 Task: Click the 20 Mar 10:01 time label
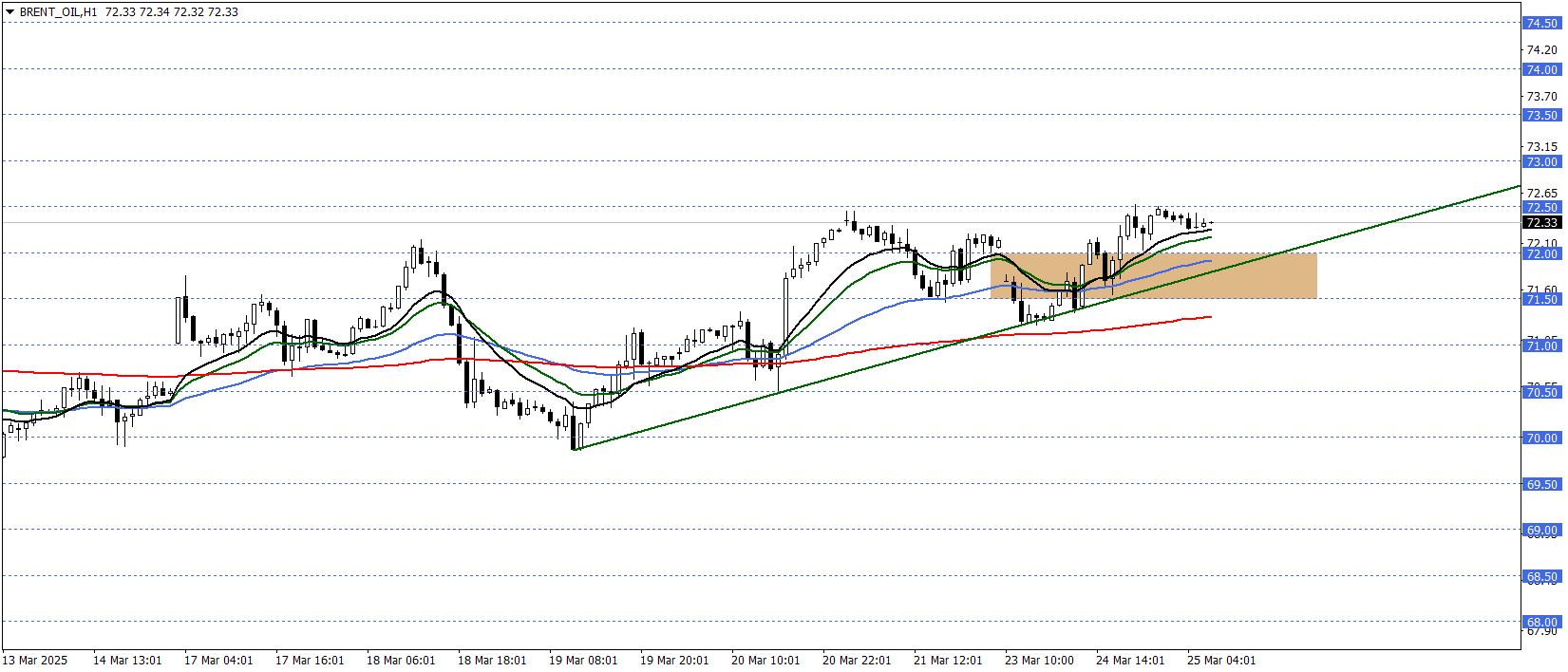click(x=765, y=661)
